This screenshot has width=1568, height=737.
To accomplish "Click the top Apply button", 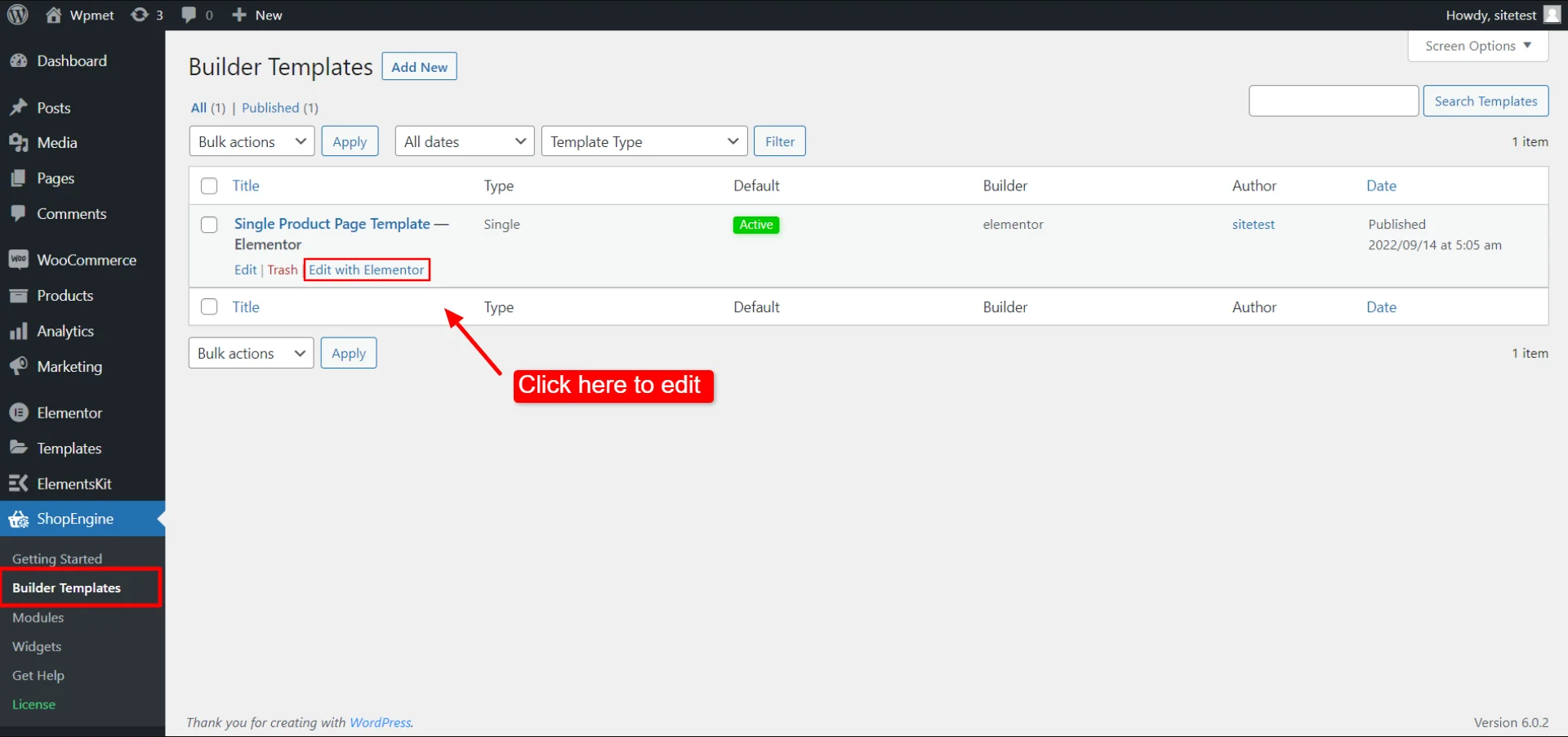I will click(350, 141).
